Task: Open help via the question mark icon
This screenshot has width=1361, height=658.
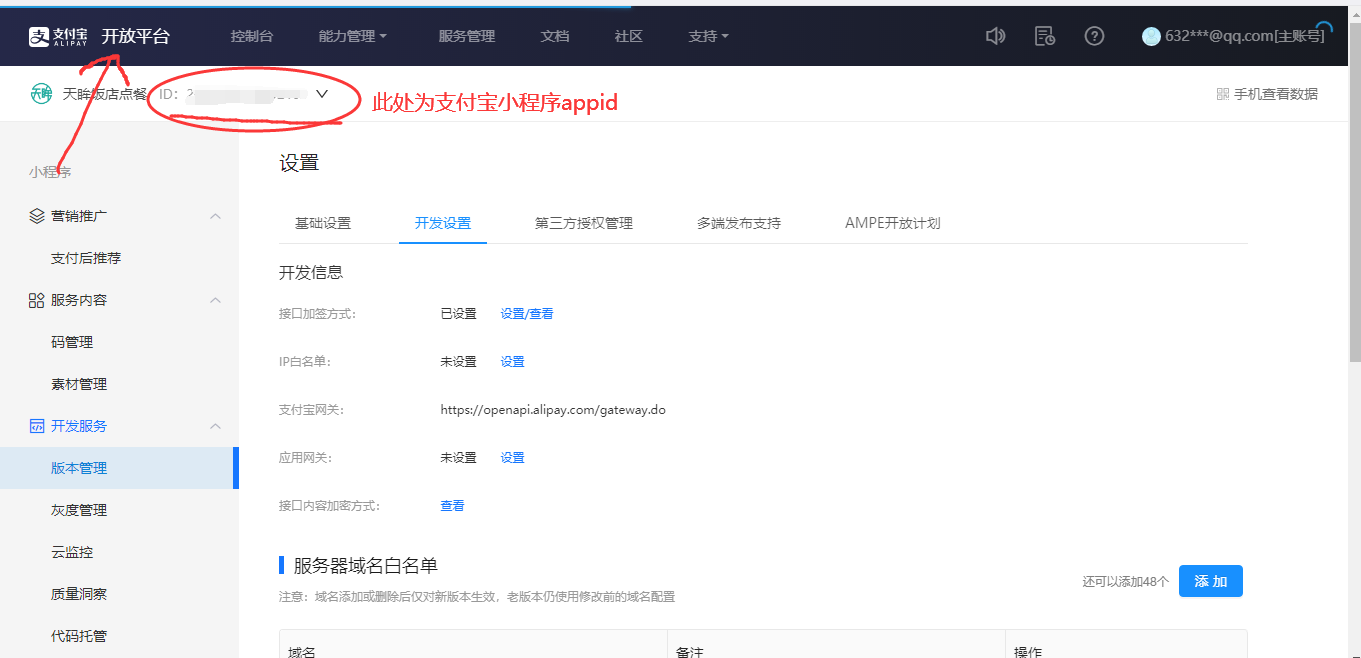Action: 1095,36
